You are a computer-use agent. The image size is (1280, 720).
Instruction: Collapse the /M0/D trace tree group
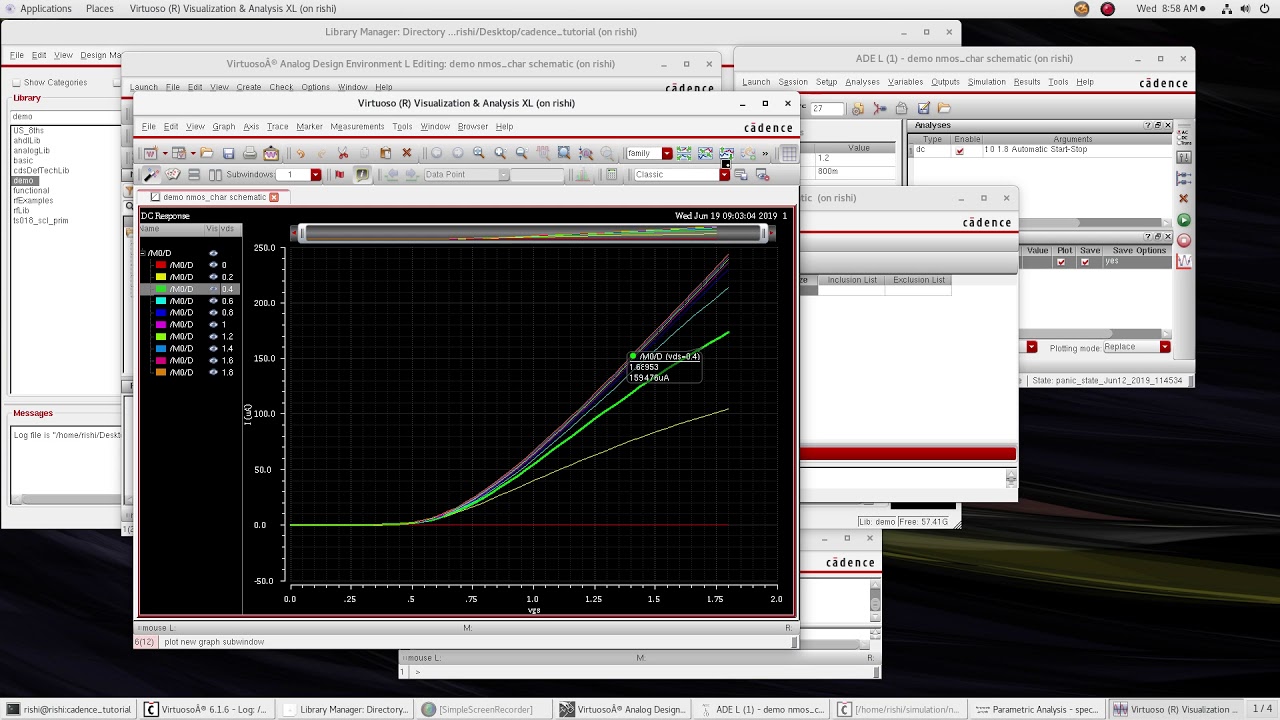(x=143, y=253)
